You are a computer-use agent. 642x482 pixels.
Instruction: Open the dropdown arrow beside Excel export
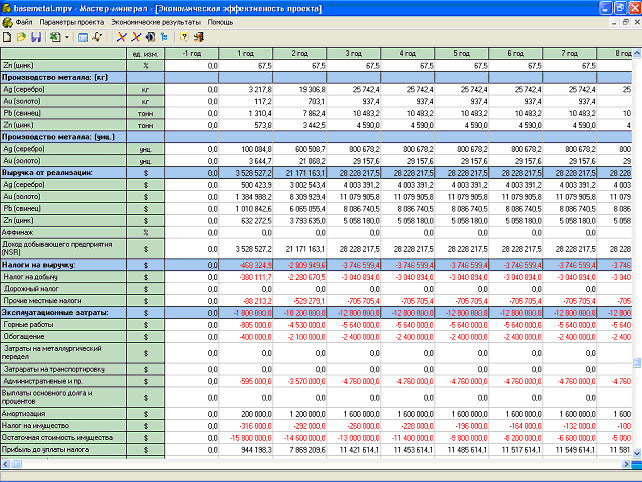click(x=66, y=37)
